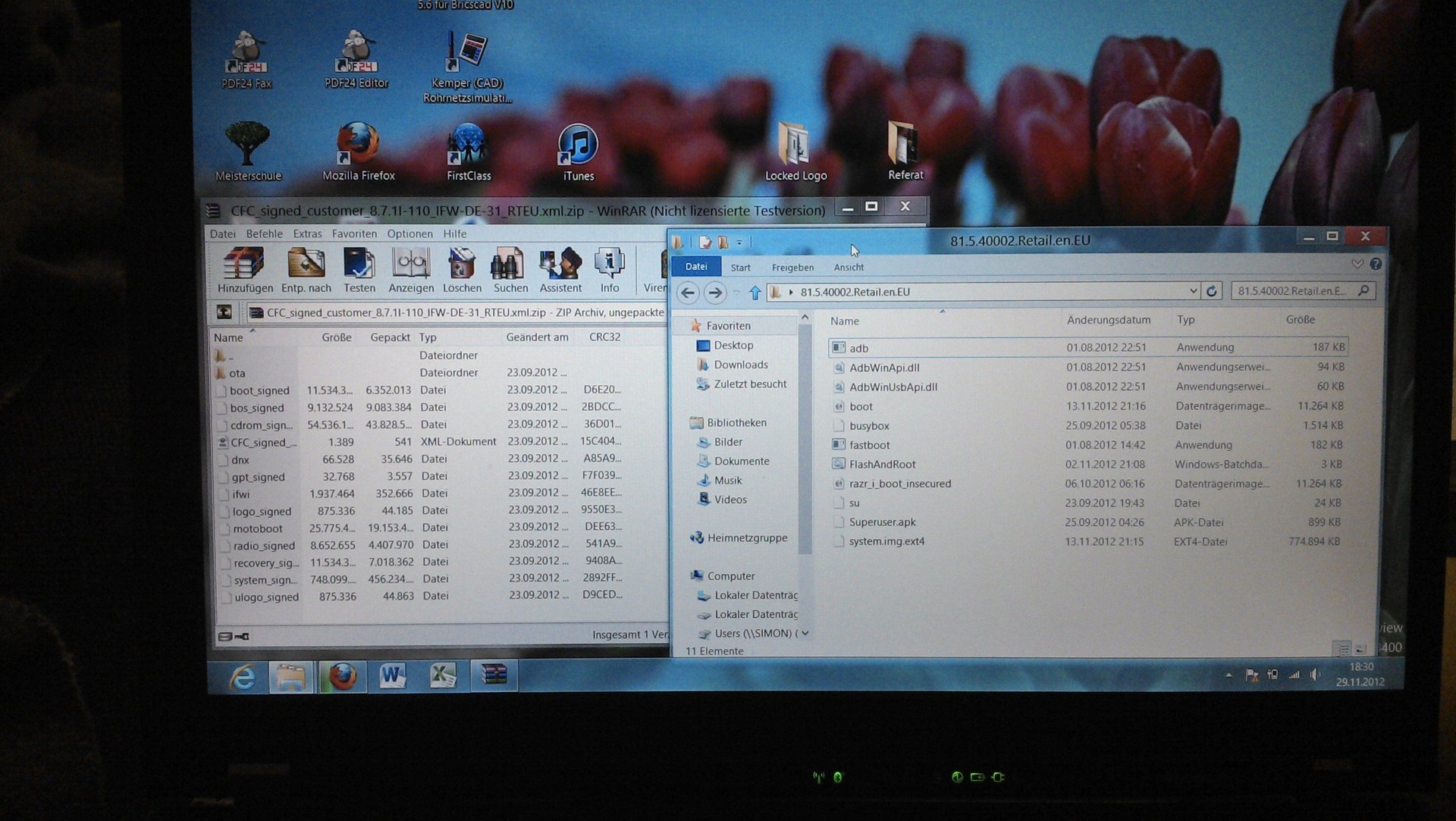Open the Assistent wizard icon in WinRAR
Screen dimensions: 1456x821
point(560,271)
